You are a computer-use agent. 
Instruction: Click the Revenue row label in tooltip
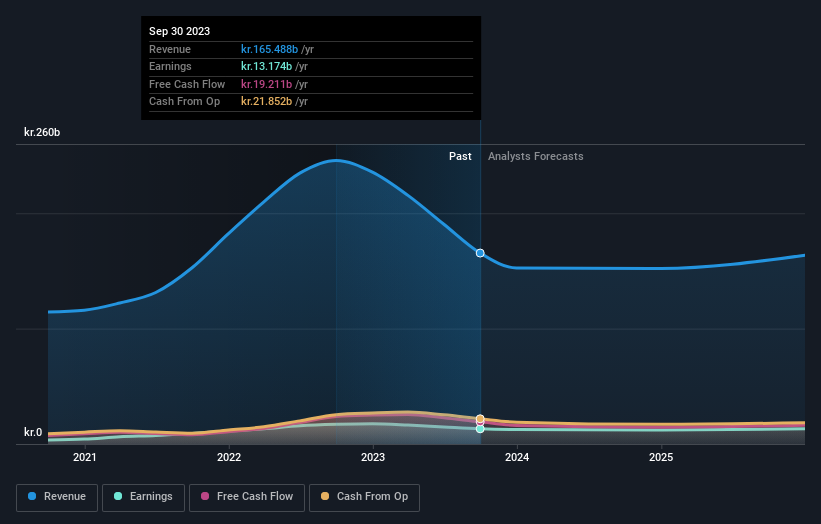pos(170,49)
